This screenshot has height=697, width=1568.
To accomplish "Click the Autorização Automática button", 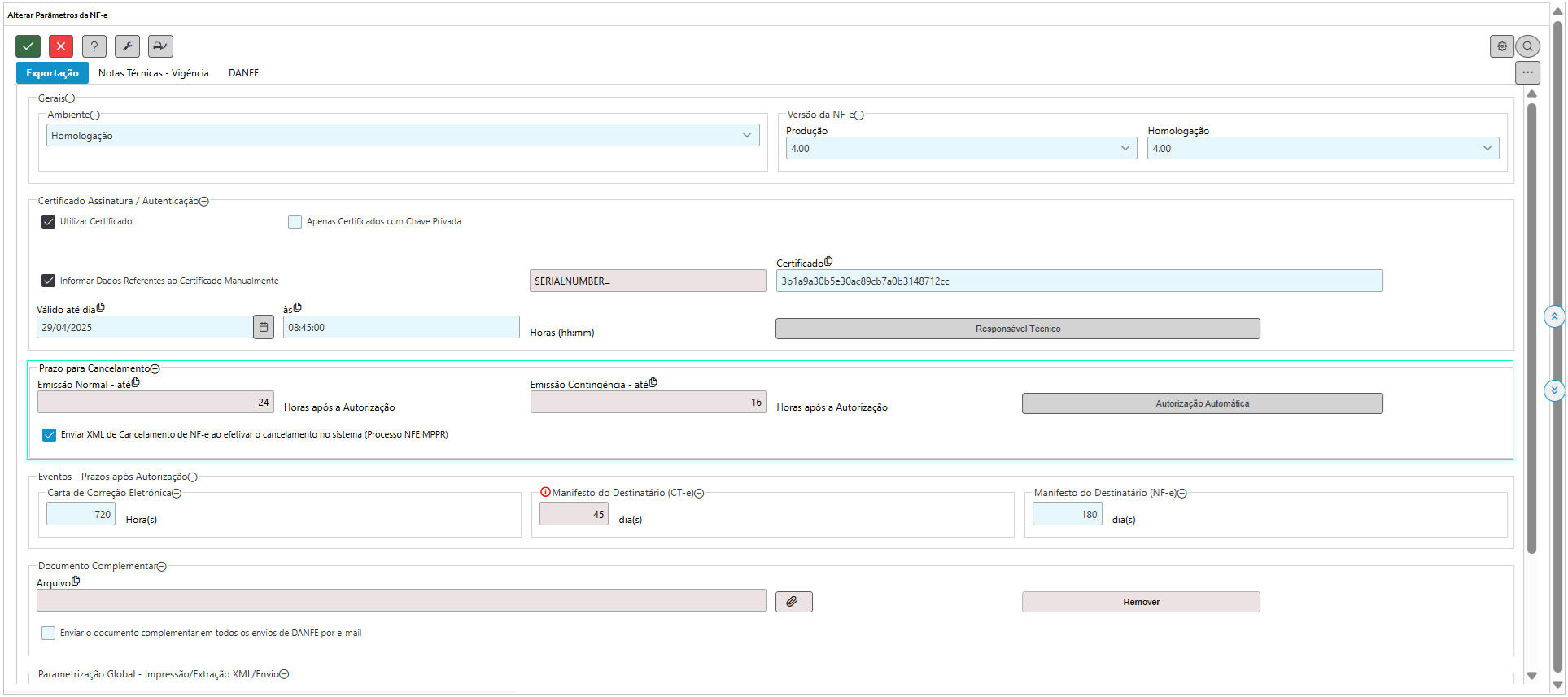I will pyautogui.click(x=1202, y=404).
